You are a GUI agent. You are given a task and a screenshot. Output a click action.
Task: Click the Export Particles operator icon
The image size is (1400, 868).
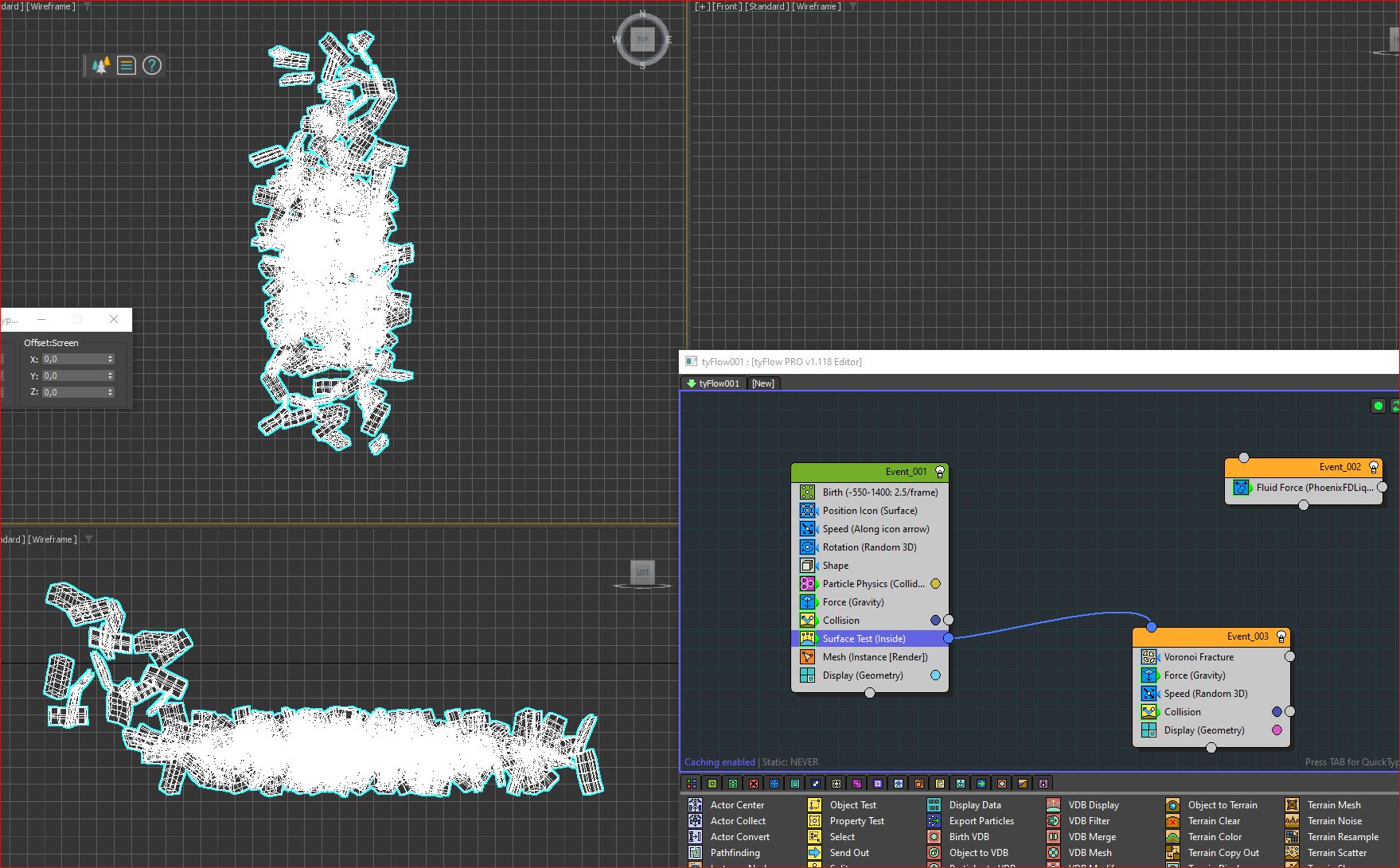934,821
